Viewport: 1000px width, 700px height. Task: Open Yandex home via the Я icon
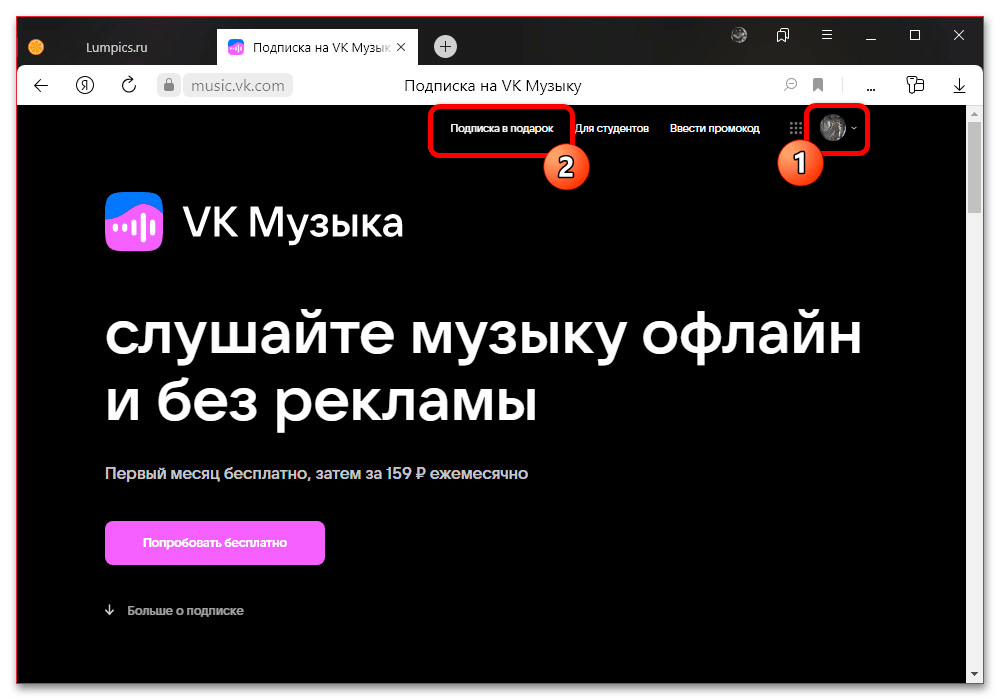tap(85, 85)
